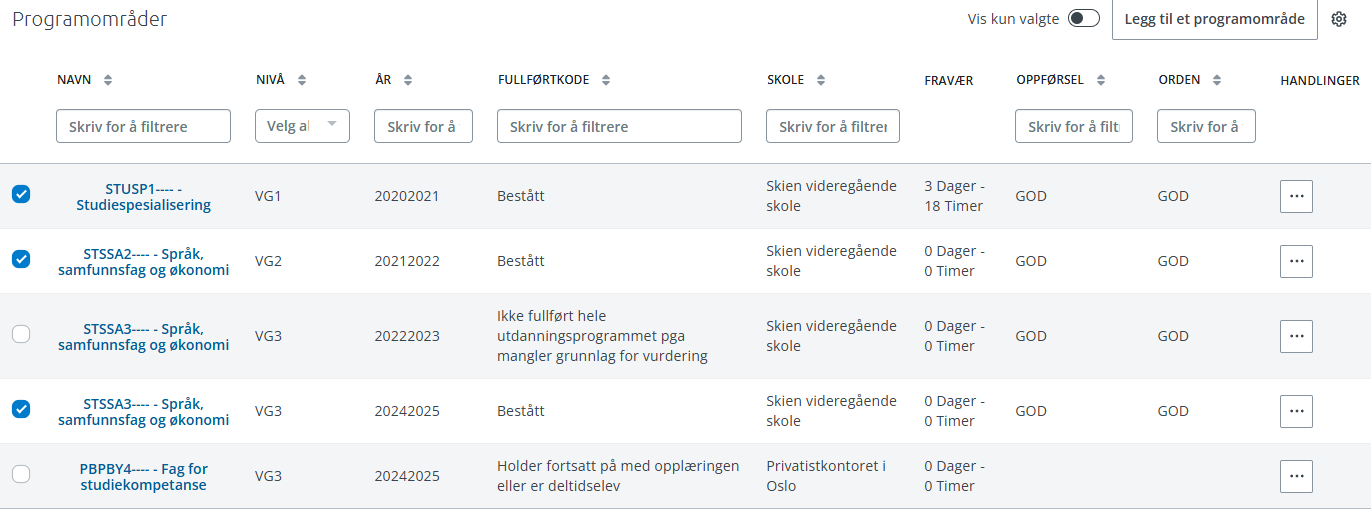This screenshot has height=524, width=1371.
Task: Open the settings gear icon
Action: coord(1339,19)
